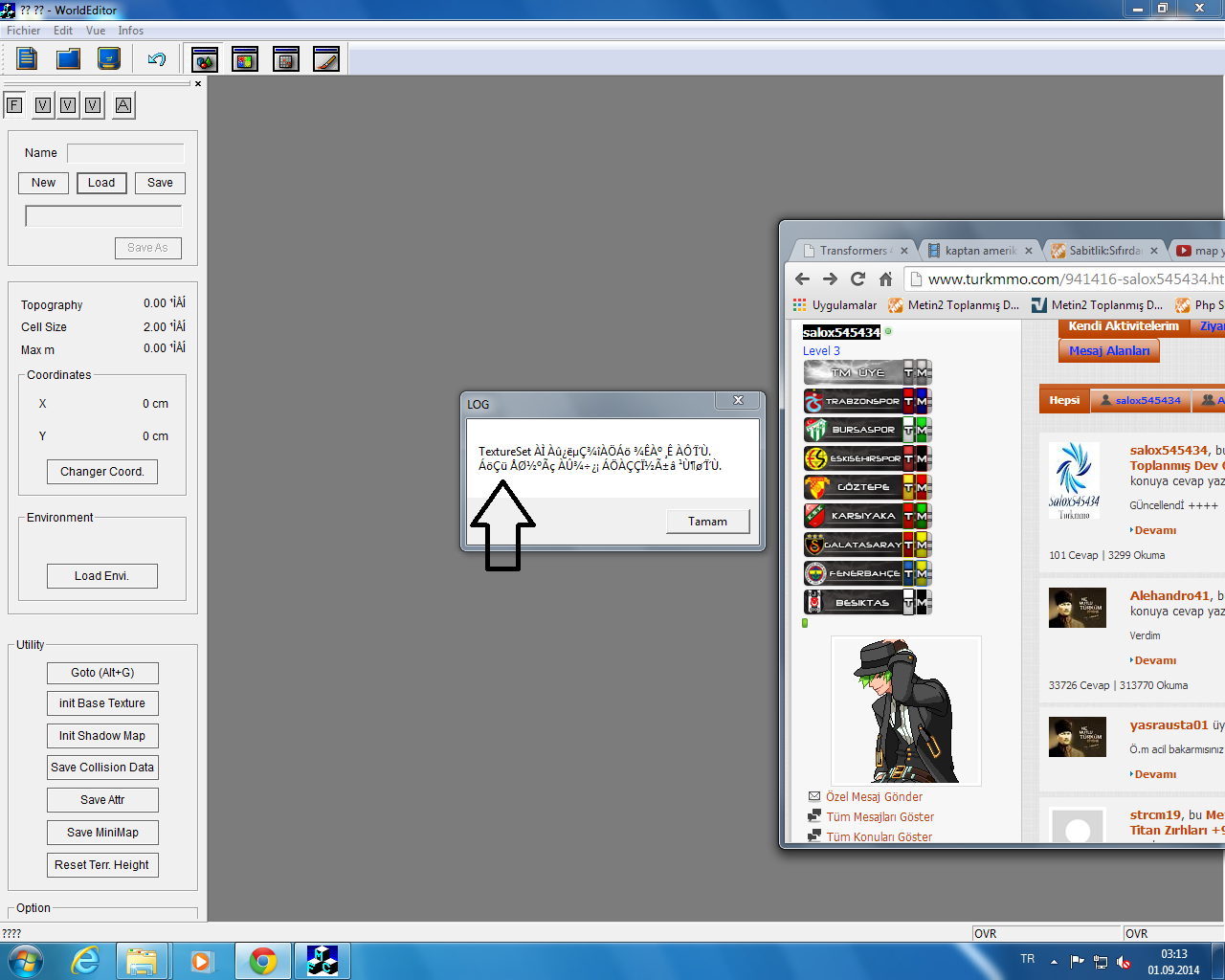Open the media player taskbar icon
The height and width of the screenshot is (980, 1225).
pyautogui.click(x=201, y=961)
